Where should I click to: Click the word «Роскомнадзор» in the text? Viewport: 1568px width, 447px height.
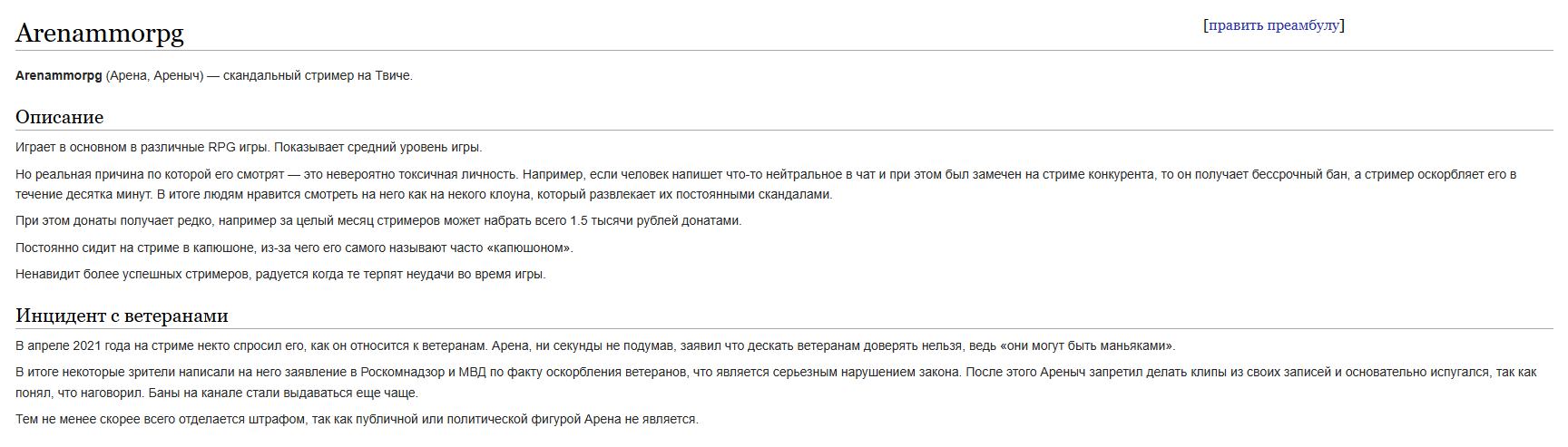pos(399,372)
